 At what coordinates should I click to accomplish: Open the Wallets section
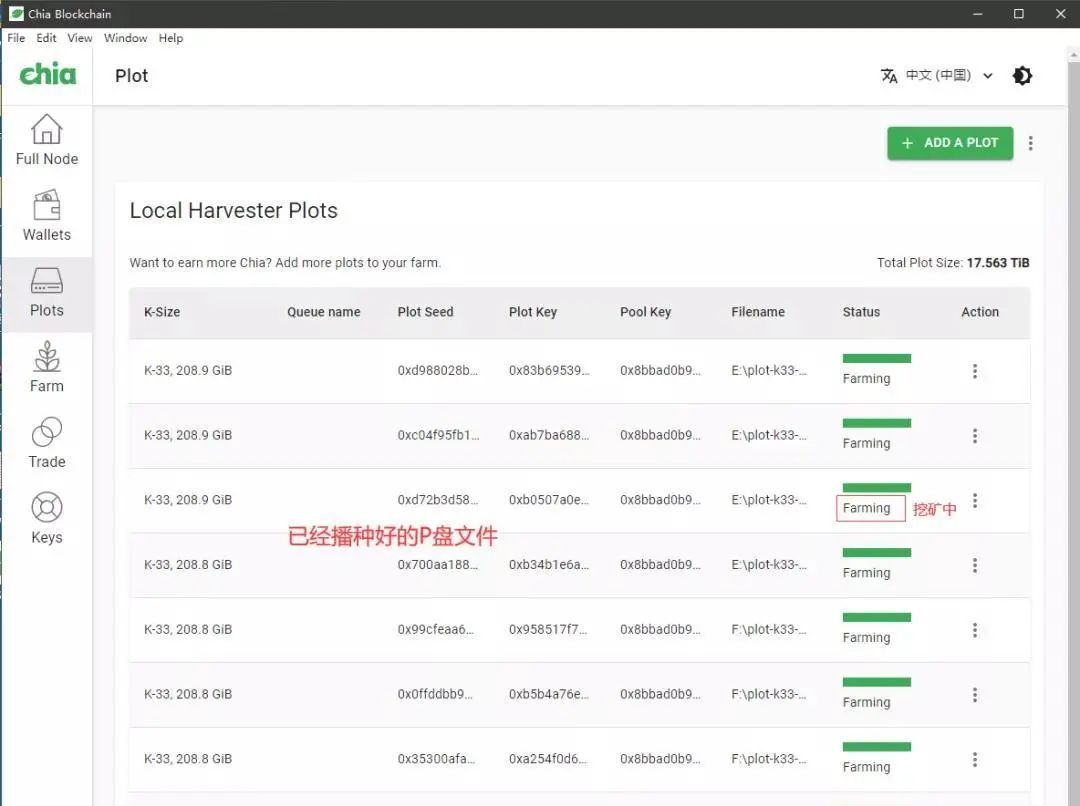click(x=47, y=216)
